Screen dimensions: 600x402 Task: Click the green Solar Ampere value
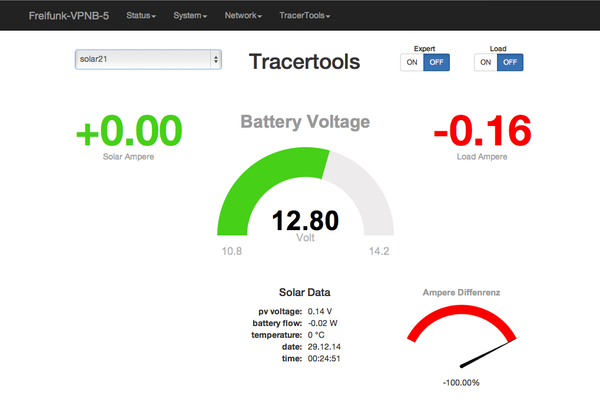[x=128, y=131]
